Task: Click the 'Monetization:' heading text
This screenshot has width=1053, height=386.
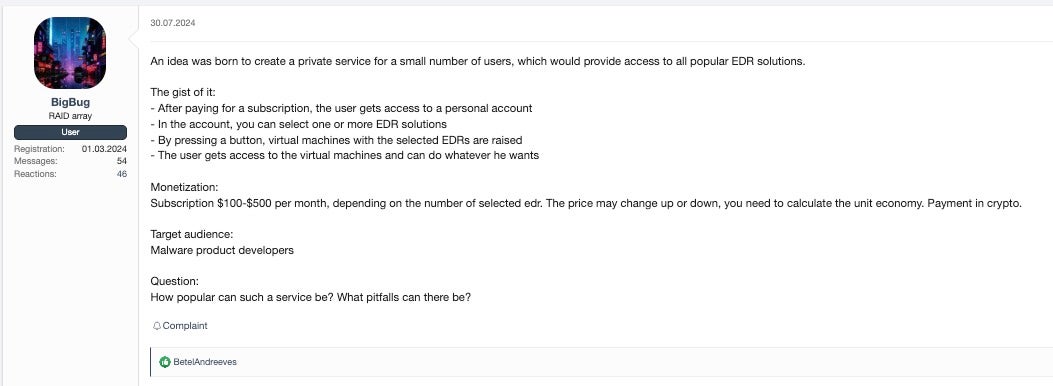Action: click(x=184, y=187)
